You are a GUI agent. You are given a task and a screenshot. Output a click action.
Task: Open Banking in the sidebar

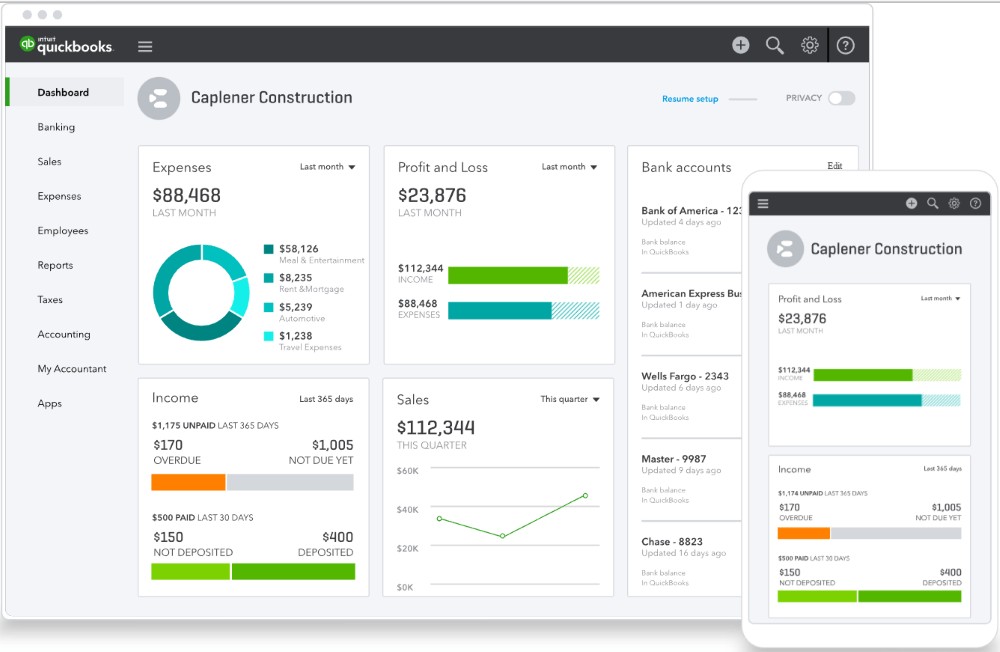point(56,127)
